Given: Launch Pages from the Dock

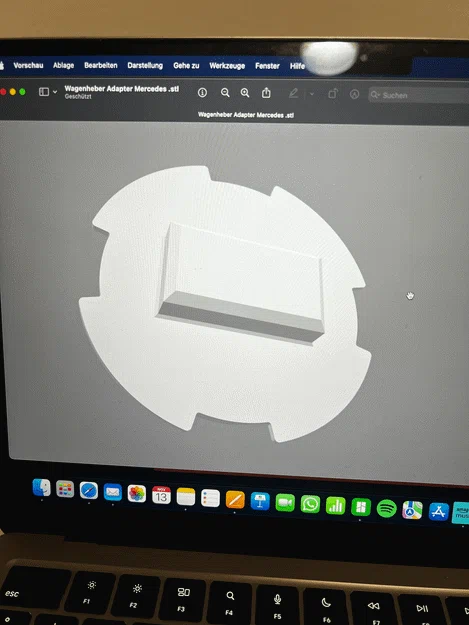Looking at the screenshot, I should click(235, 500).
